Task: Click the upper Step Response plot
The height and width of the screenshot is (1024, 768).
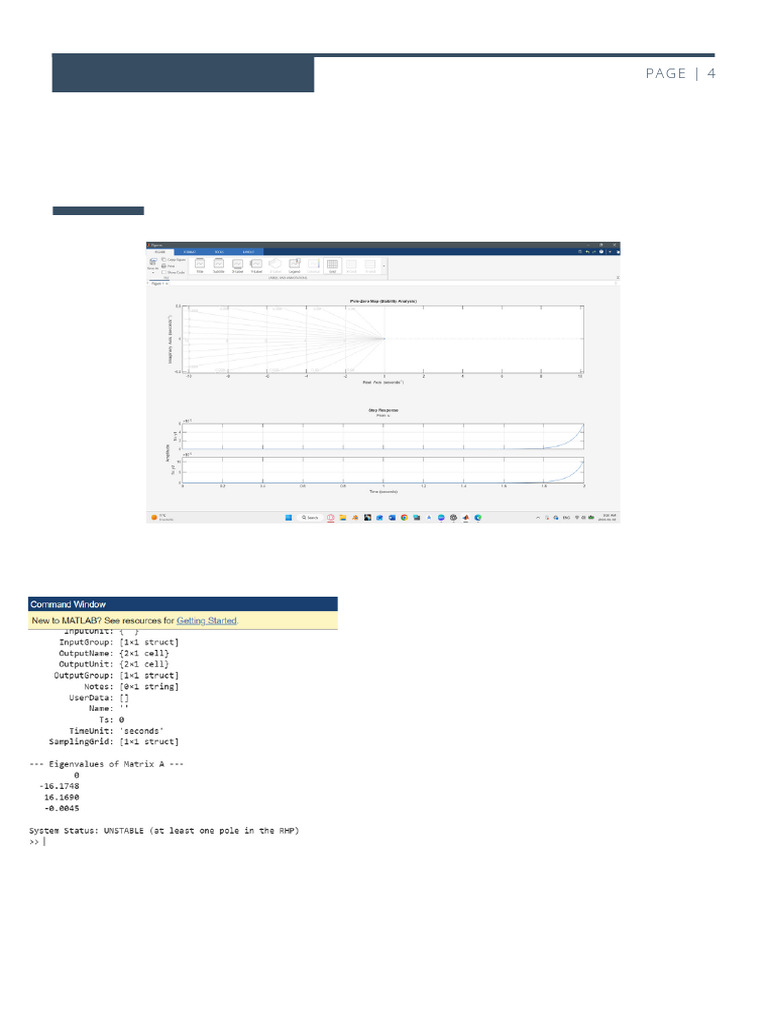Action: tap(384, 436)
